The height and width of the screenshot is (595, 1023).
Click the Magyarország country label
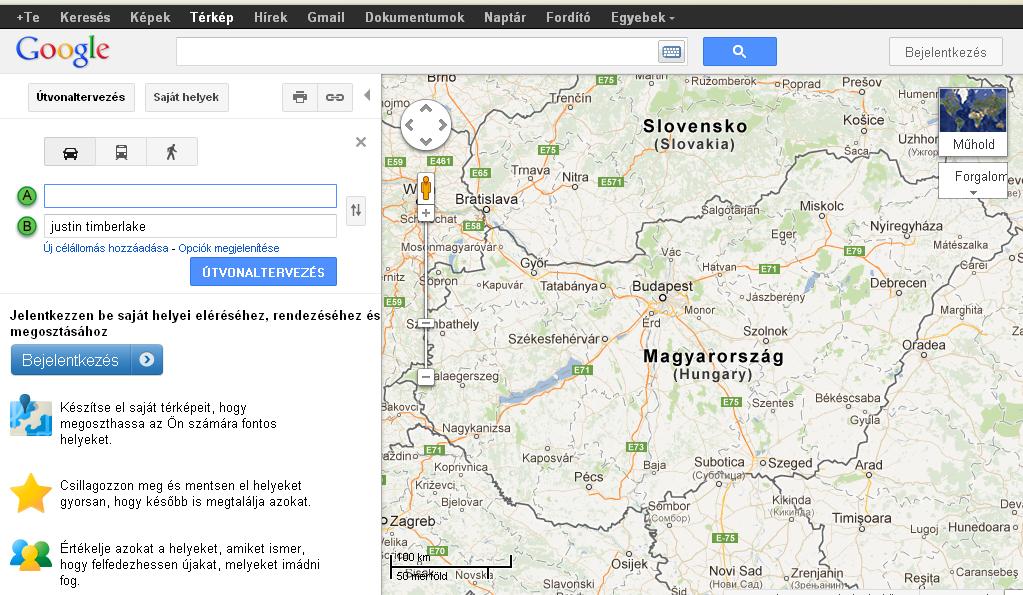click(713, 356)
